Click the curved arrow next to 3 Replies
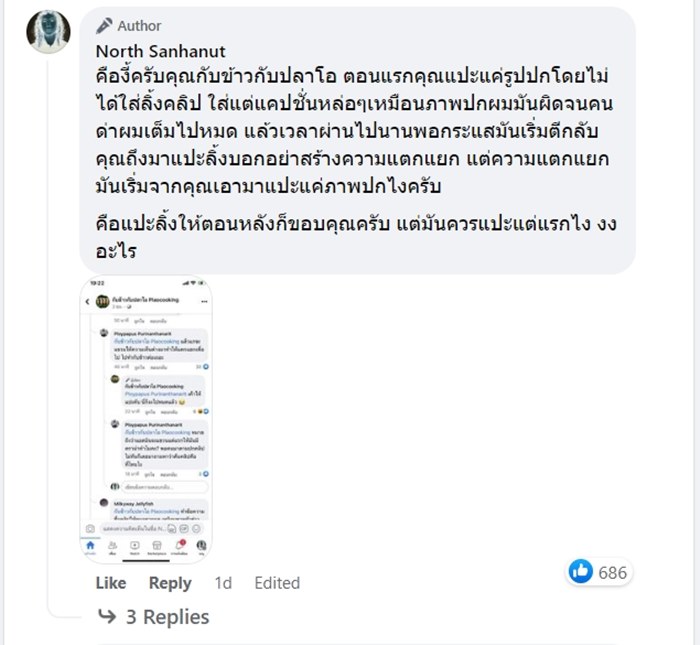This screenshot has width=700, height=645. pos(107,617)
